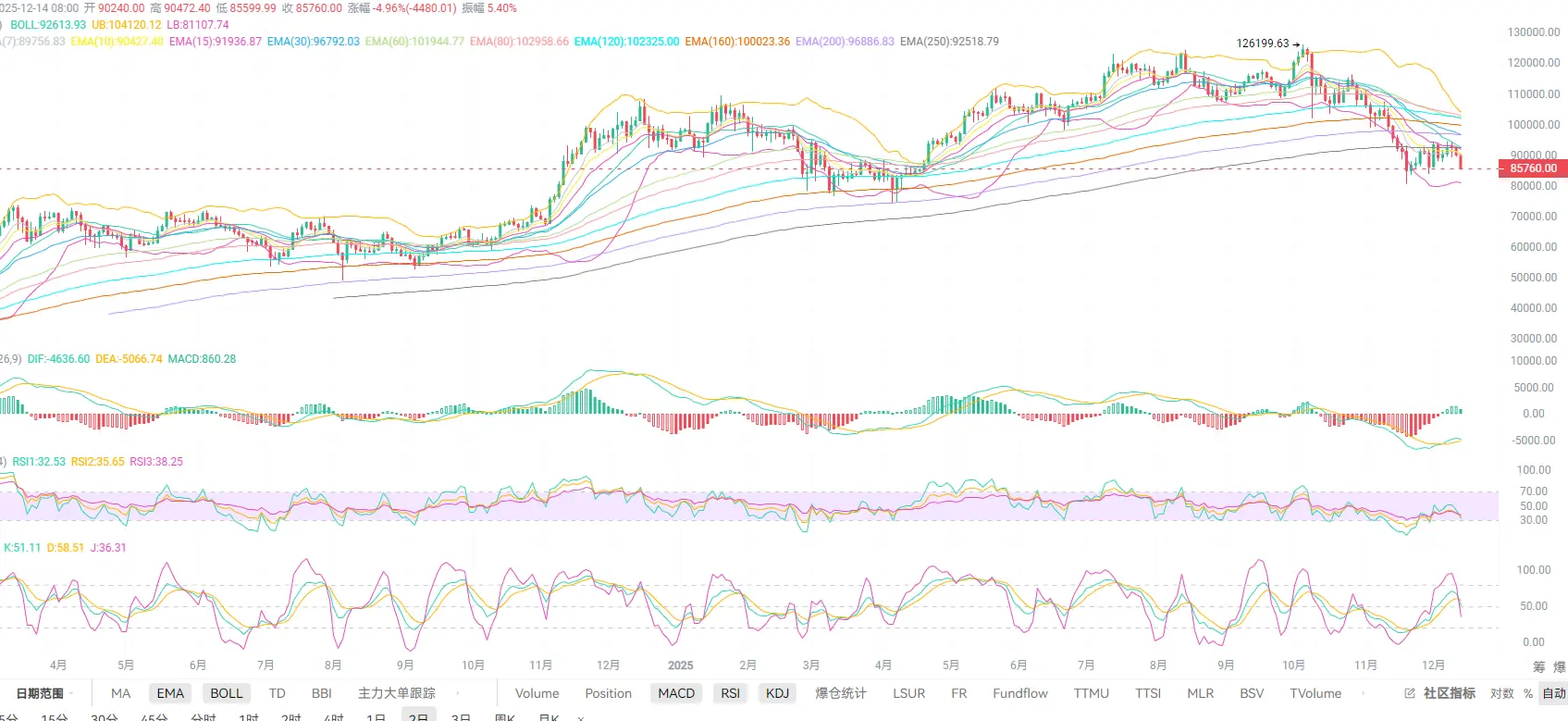The image size is (1568, 721).
Task: Disable the BOLL overlay
Action: (227, 693)
